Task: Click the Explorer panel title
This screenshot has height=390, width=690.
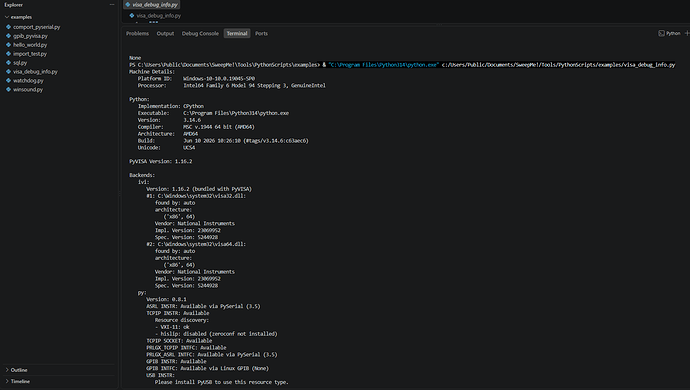Action: [x=14, y=5]
